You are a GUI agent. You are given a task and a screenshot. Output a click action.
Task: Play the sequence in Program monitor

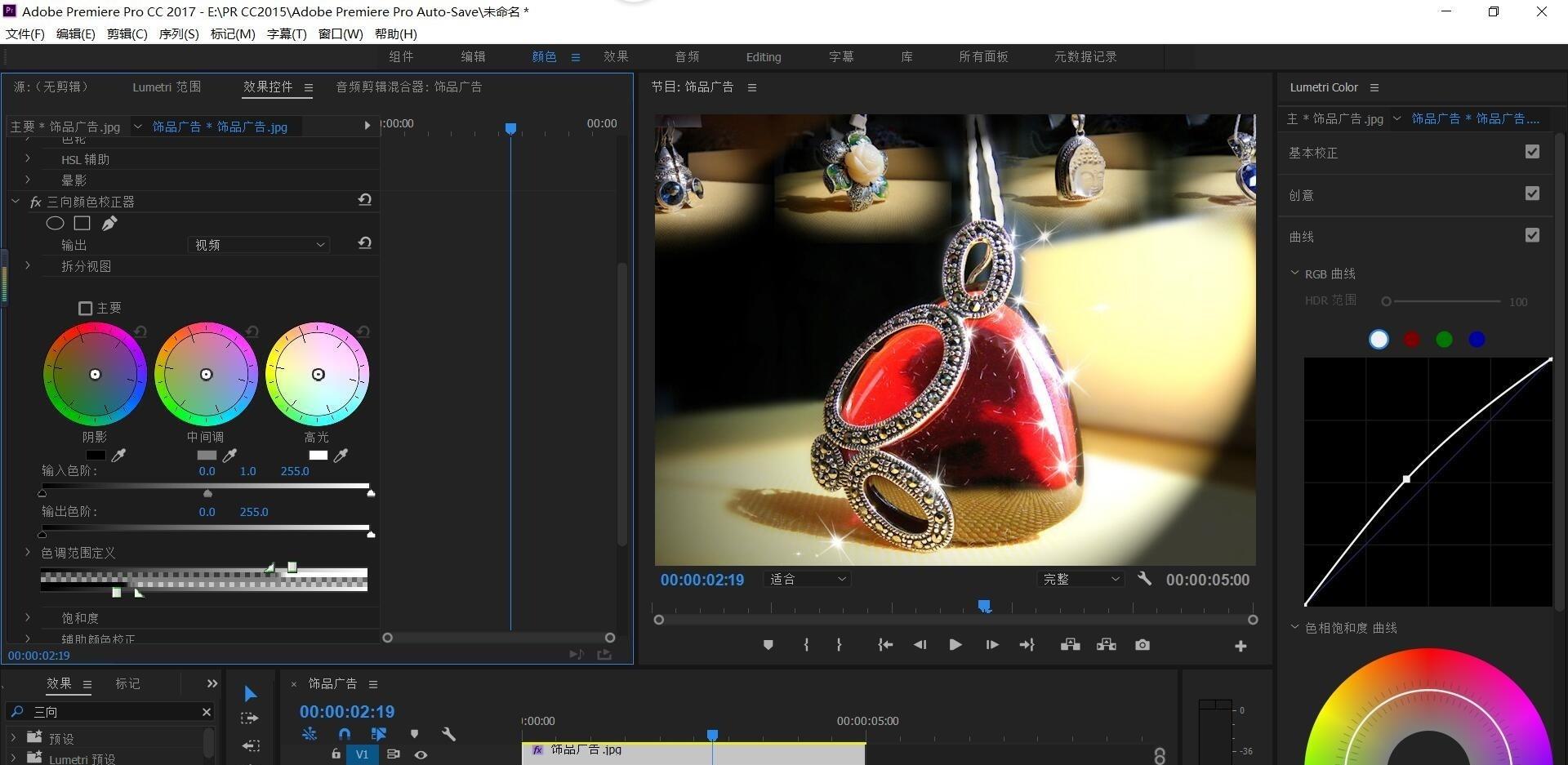(x=955, y=645)
